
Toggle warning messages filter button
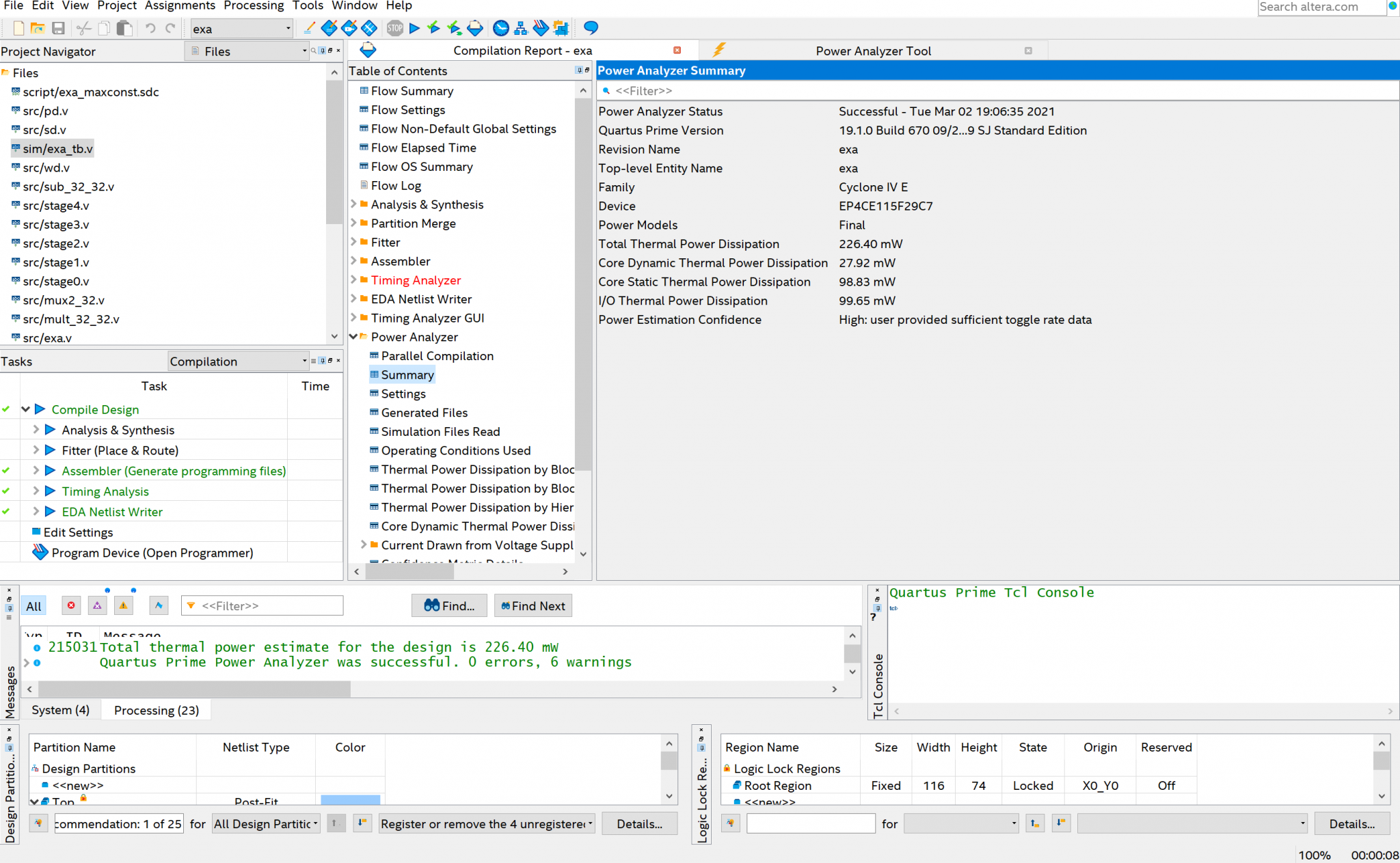123,605
